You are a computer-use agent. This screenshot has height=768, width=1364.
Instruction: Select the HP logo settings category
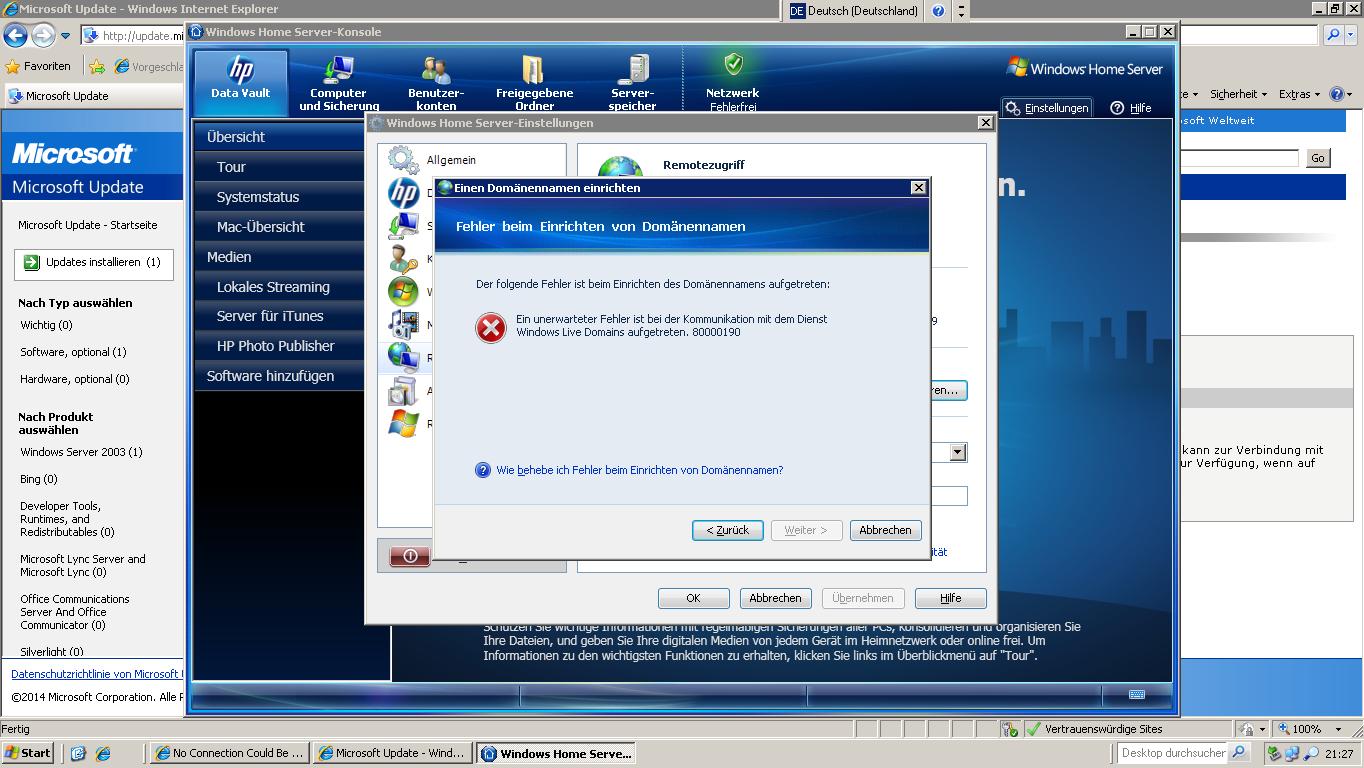pos(403,193)
